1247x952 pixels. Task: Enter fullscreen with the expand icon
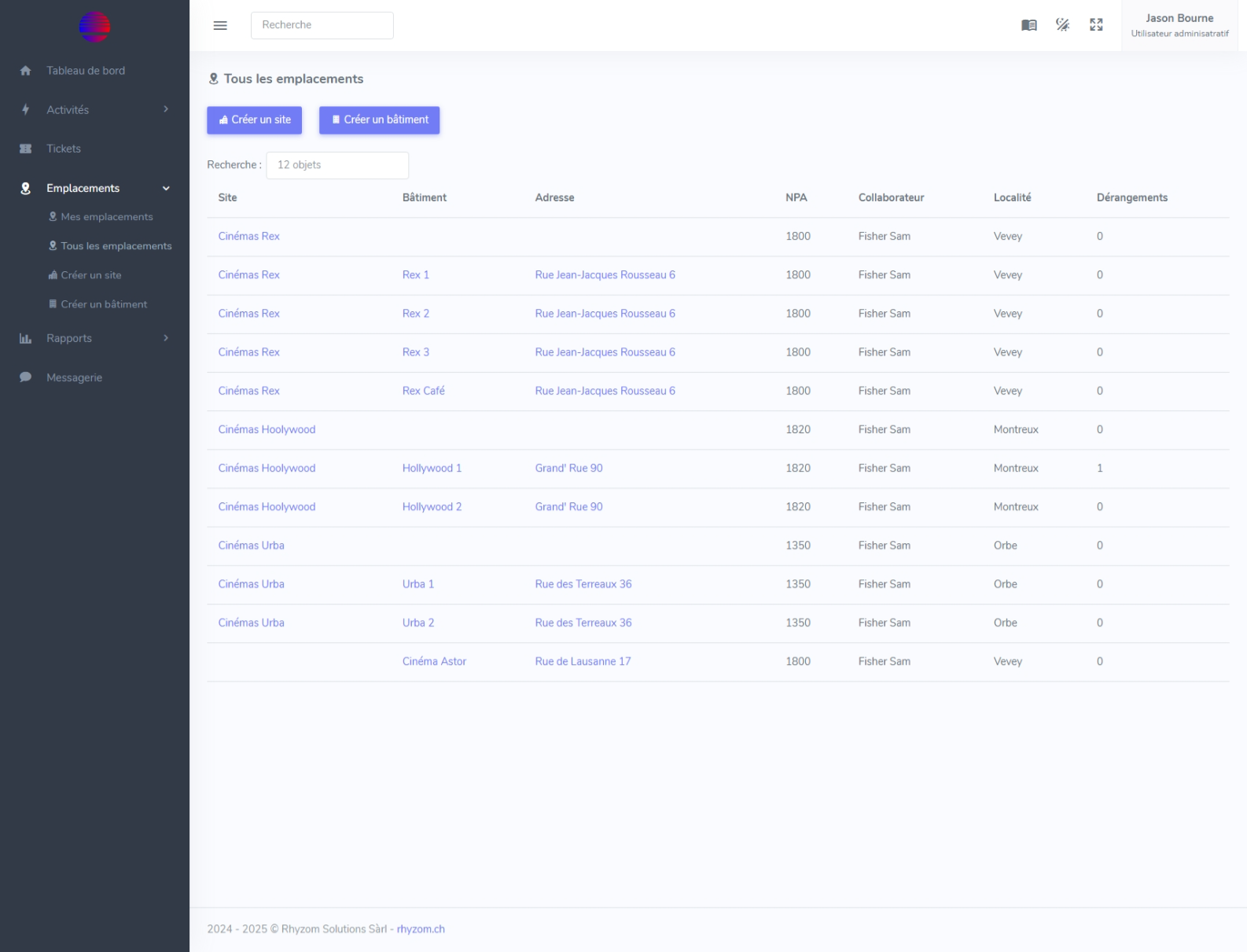(1096, 25)
